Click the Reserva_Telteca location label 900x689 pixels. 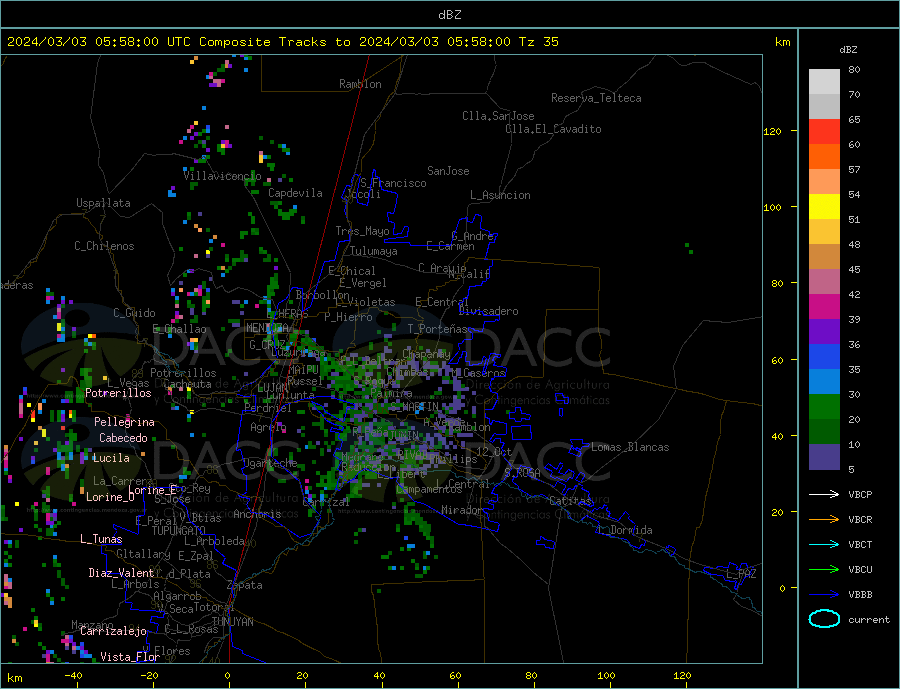[596, 98]
